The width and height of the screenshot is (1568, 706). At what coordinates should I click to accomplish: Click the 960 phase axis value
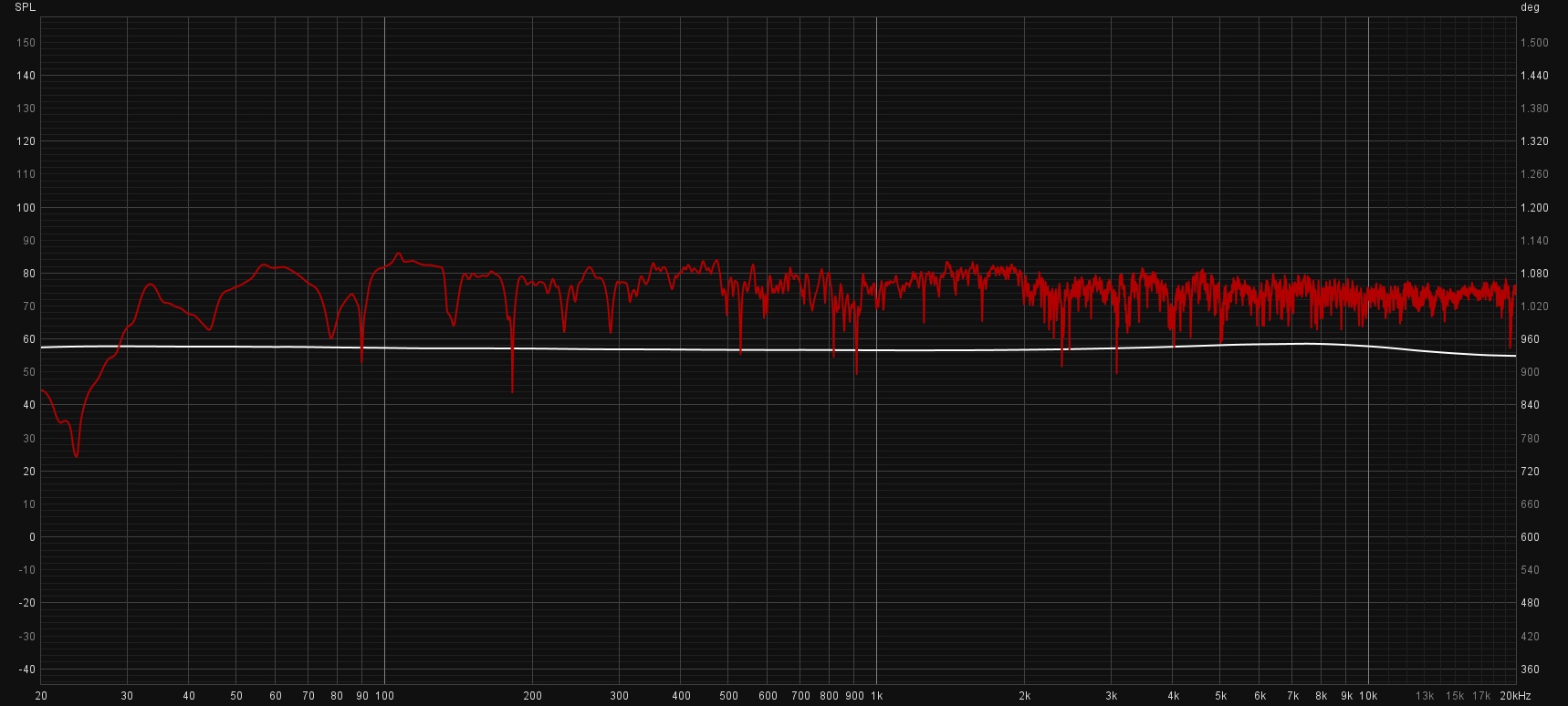1530,339
